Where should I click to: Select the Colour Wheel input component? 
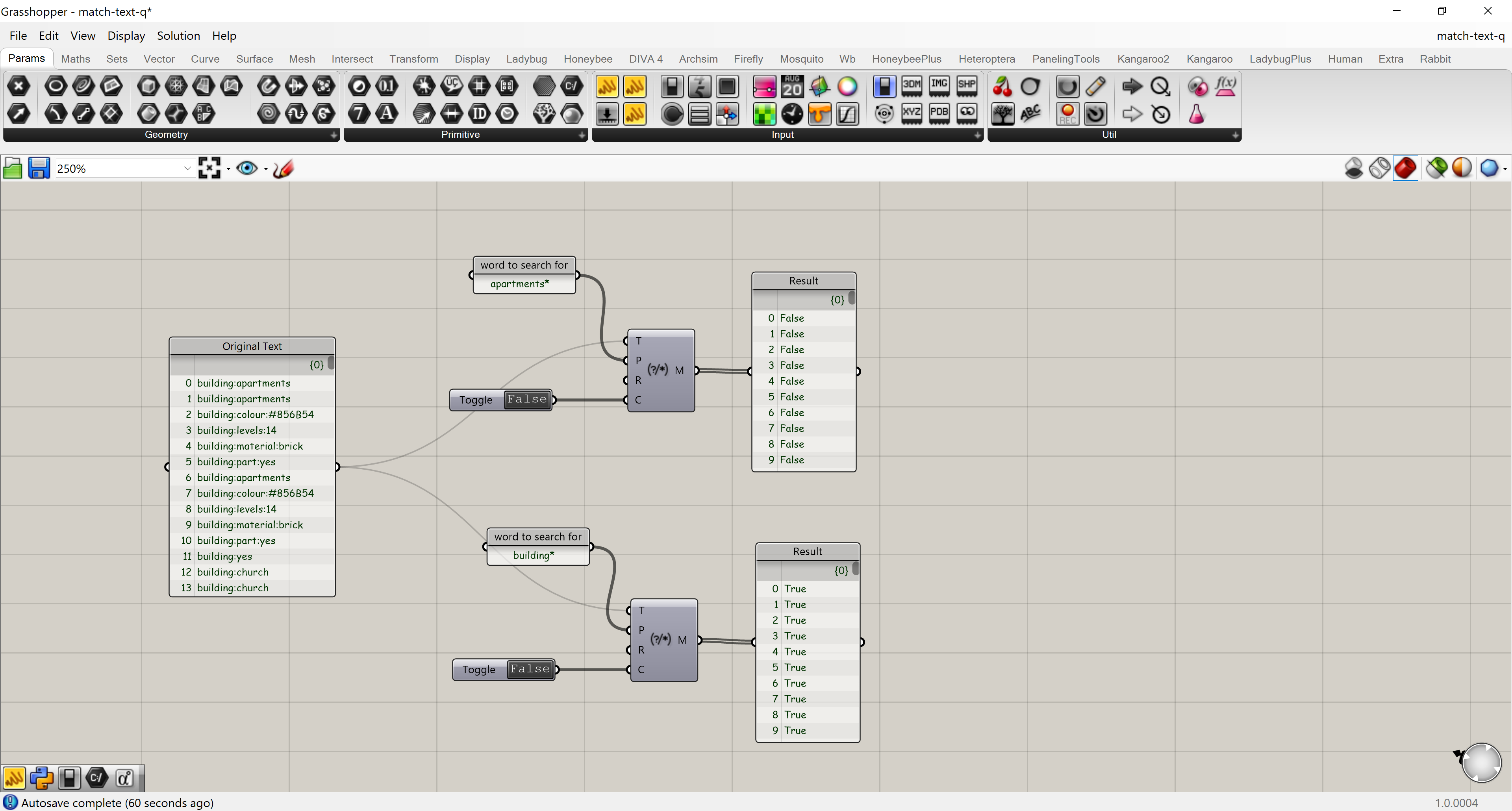(x=847, y=87)
